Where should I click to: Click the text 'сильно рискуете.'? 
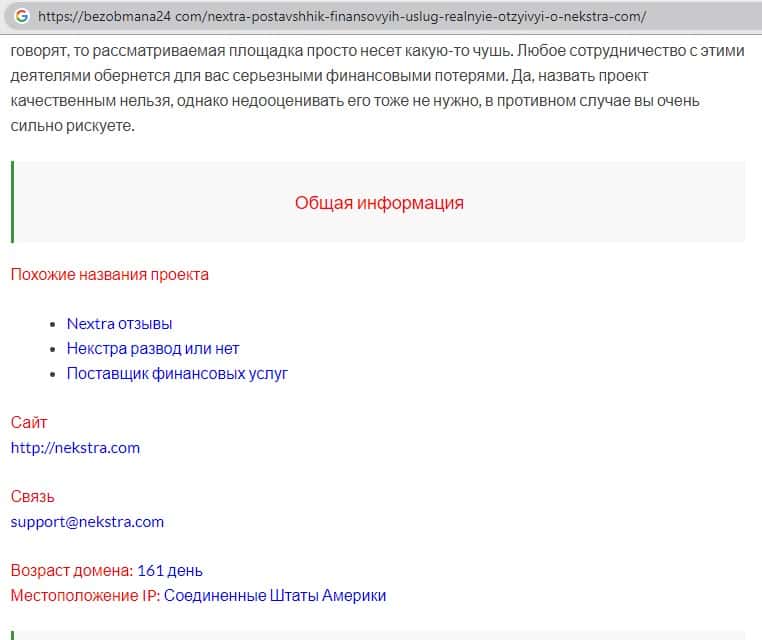tap(72, 126)
